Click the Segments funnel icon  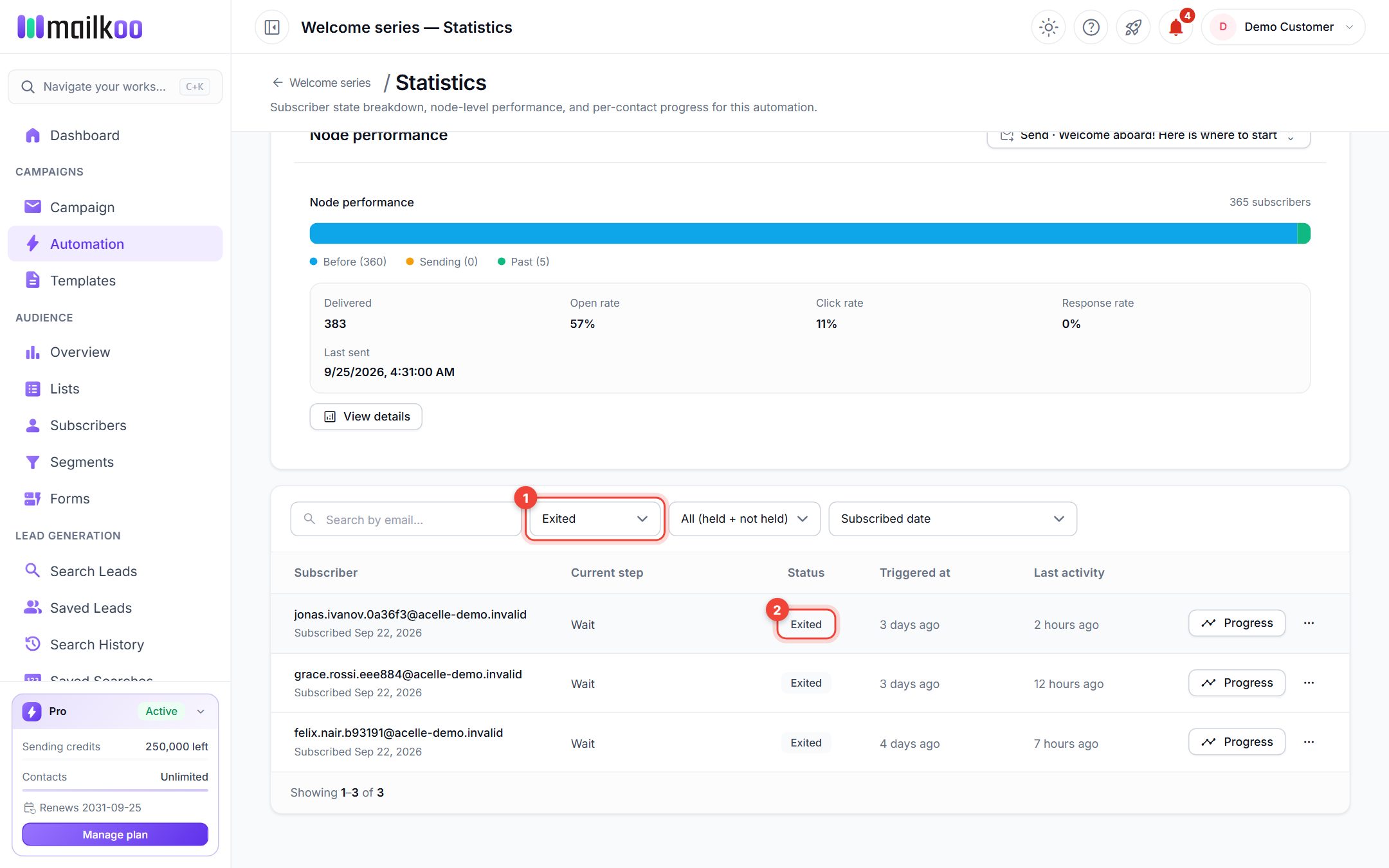click(33, 462)
